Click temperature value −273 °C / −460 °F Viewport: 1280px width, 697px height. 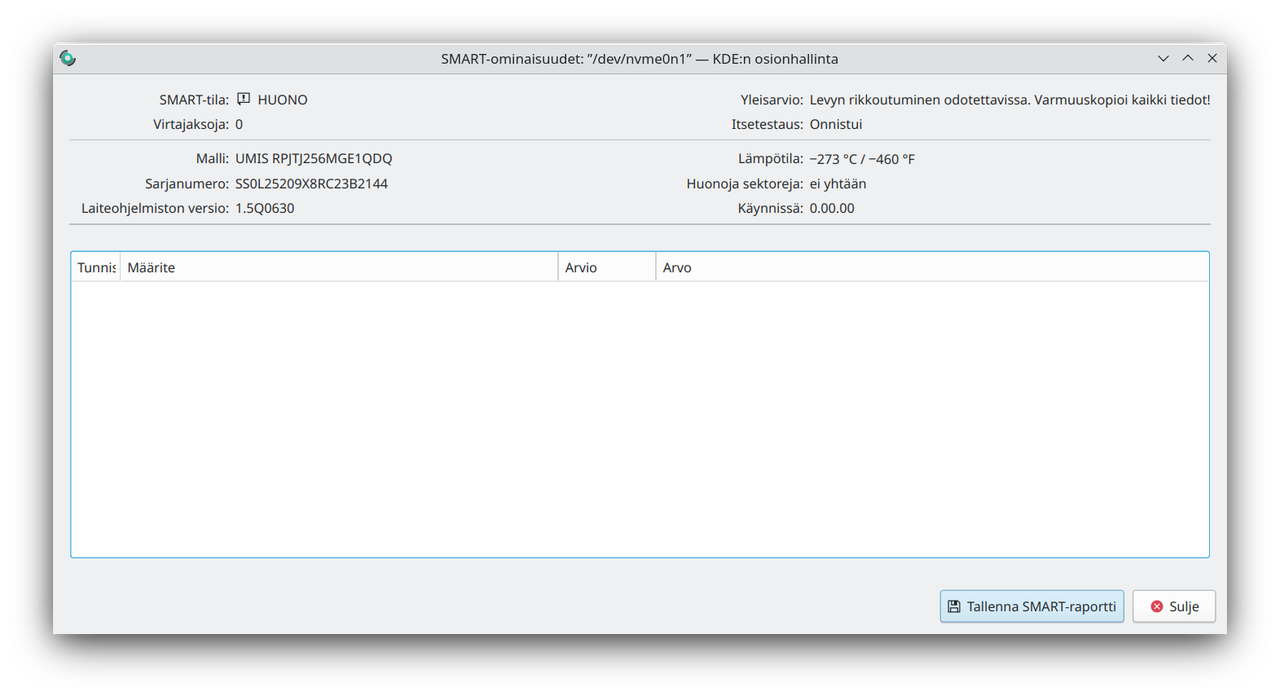coord(862,158)
